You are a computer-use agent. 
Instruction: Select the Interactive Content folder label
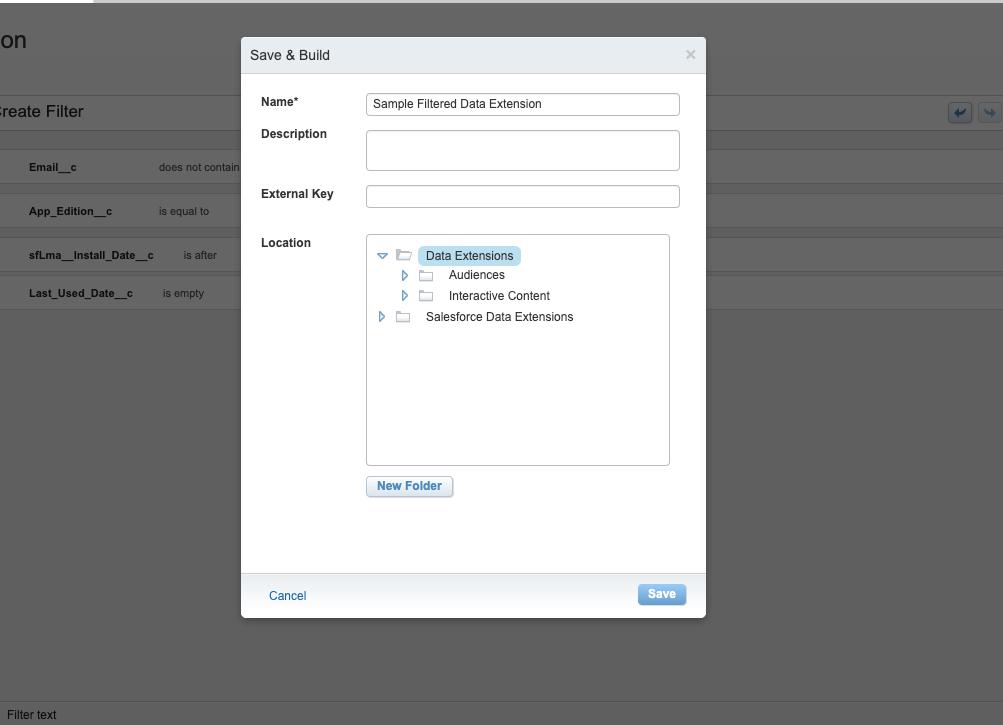499,296
